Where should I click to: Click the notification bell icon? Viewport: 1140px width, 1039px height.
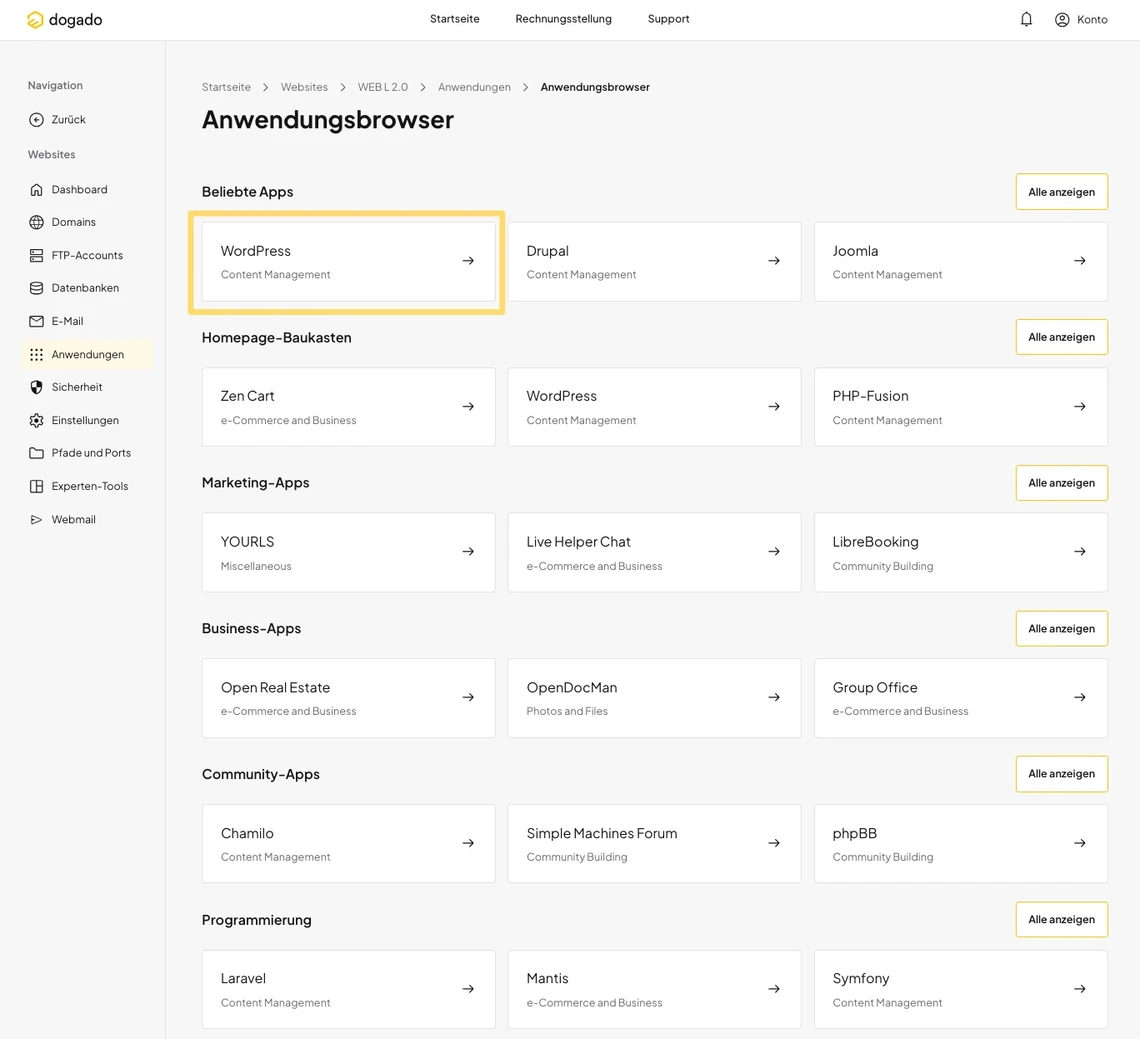point(1026,19)
